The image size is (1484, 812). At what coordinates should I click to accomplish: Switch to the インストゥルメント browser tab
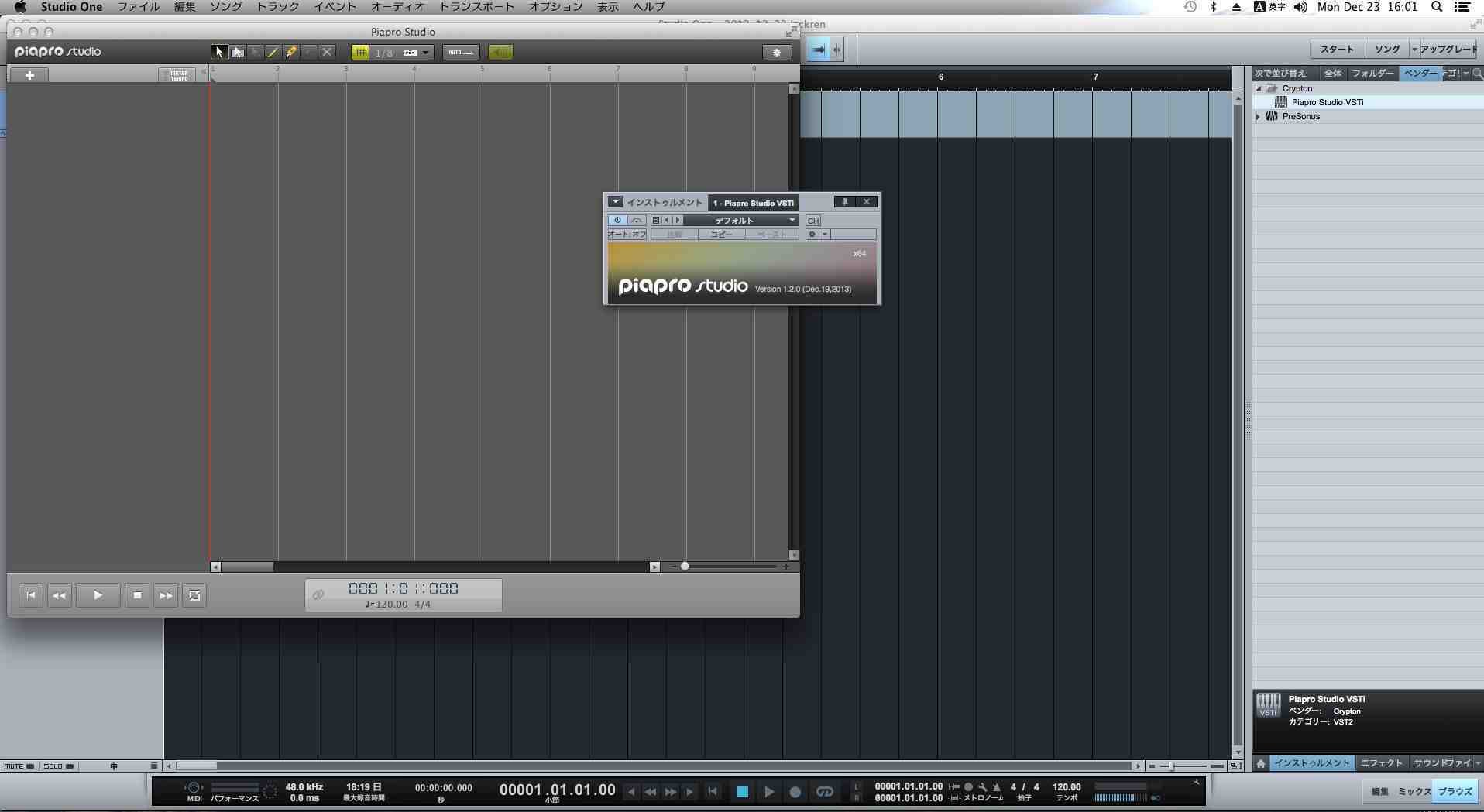[1312, 763]
